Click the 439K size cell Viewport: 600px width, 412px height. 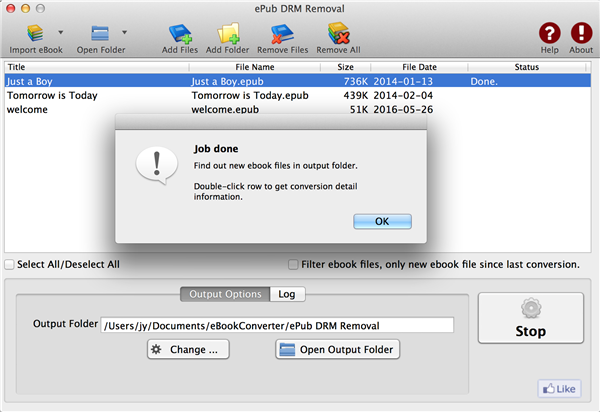pos(355,95)
